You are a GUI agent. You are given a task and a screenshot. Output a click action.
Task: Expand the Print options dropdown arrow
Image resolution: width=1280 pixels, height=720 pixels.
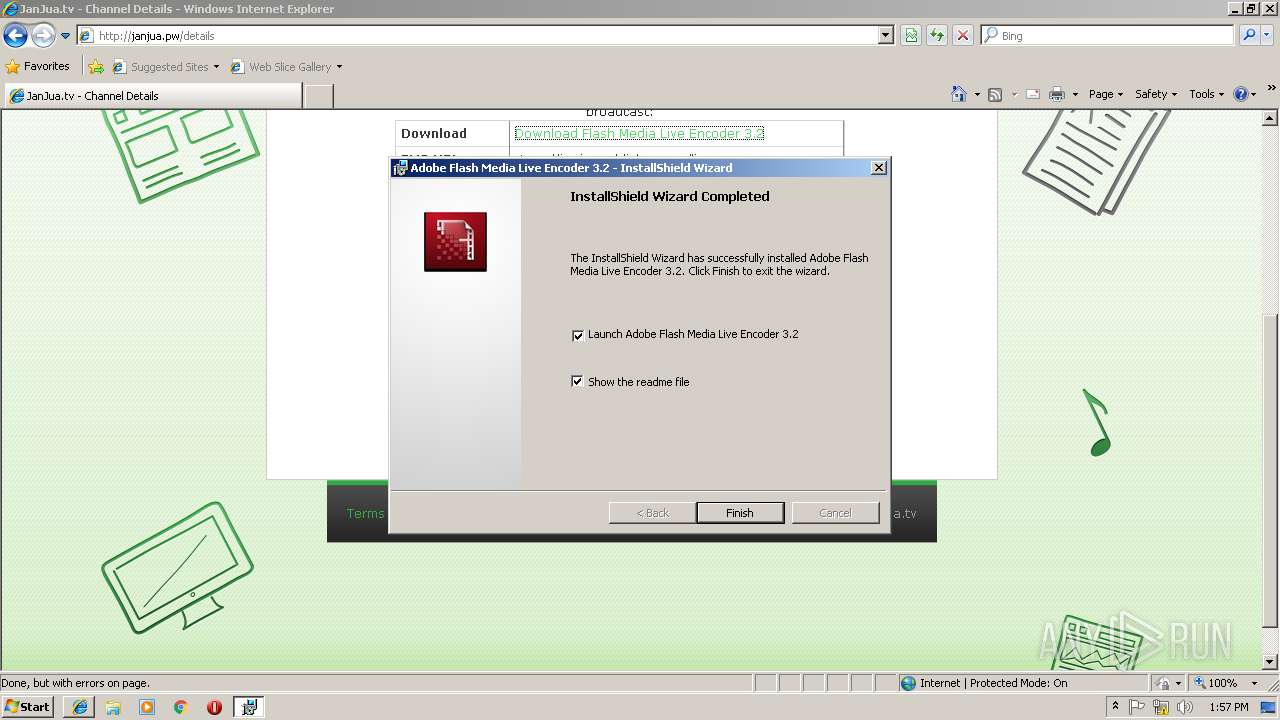click(x=1075, y=95)
